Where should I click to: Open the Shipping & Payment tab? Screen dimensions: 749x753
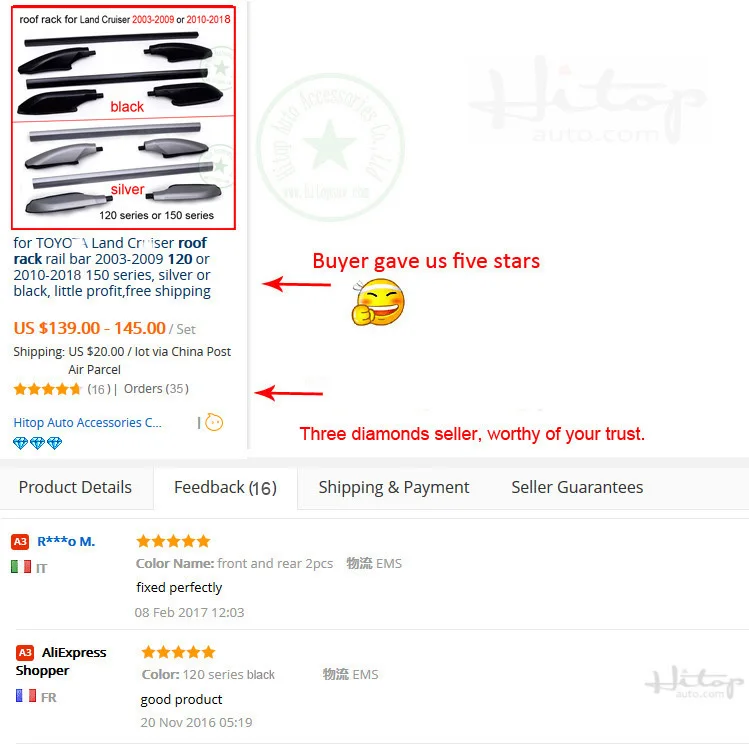coord(394,487)
